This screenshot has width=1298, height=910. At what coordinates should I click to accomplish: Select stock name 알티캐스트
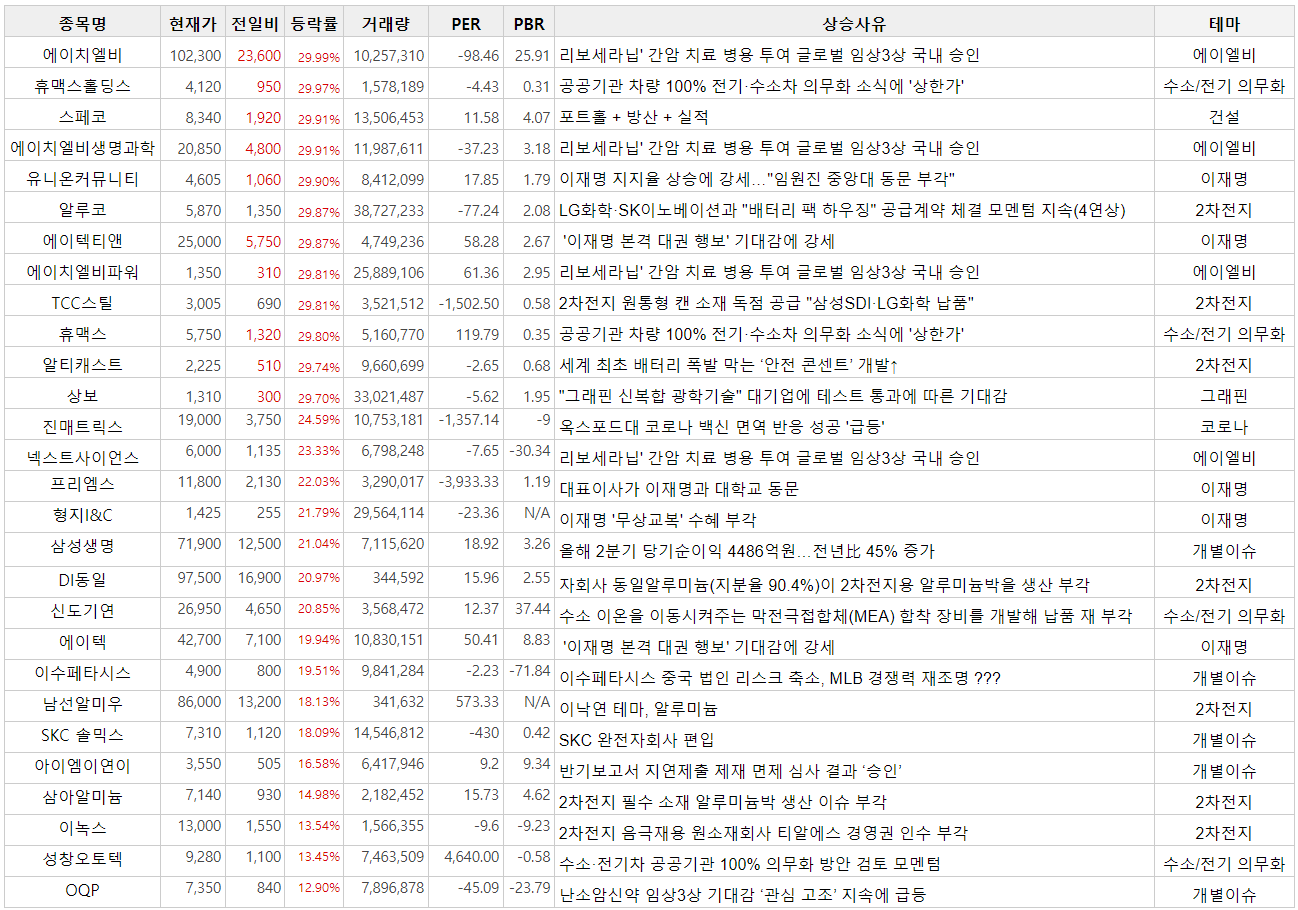coord(82,365)
